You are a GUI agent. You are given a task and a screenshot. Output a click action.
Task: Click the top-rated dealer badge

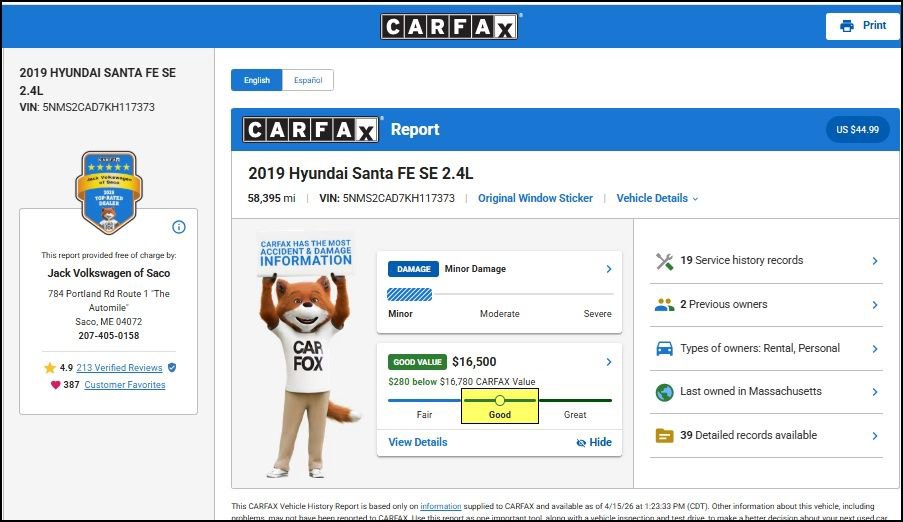109,192
